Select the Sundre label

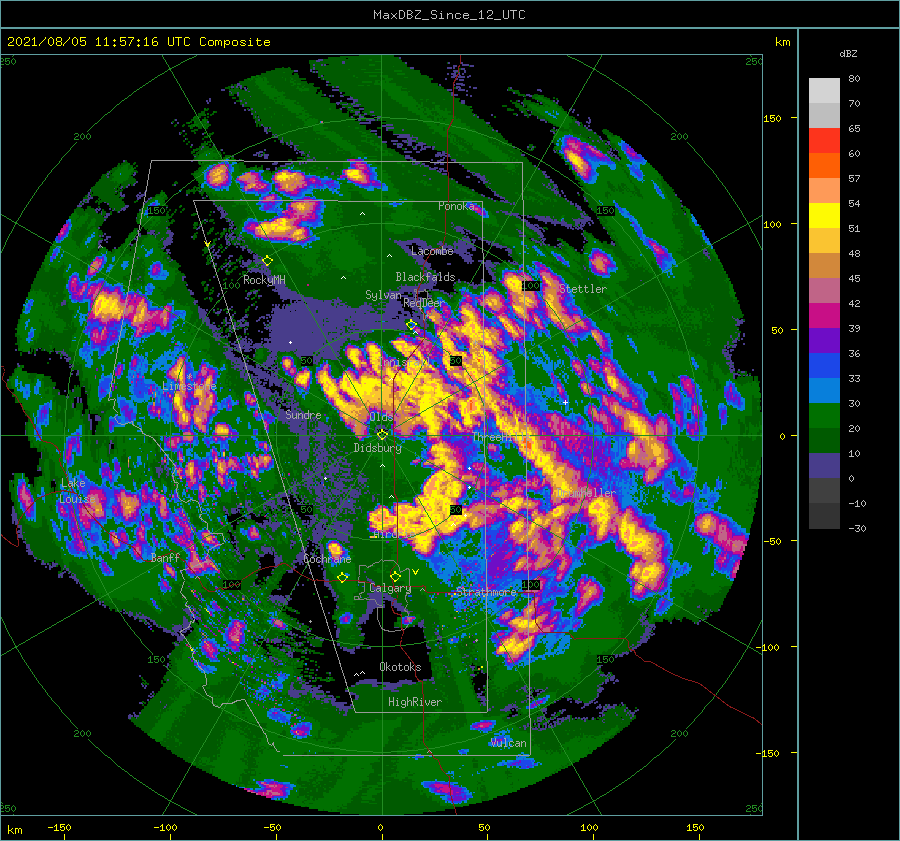(x=303, y=415)
